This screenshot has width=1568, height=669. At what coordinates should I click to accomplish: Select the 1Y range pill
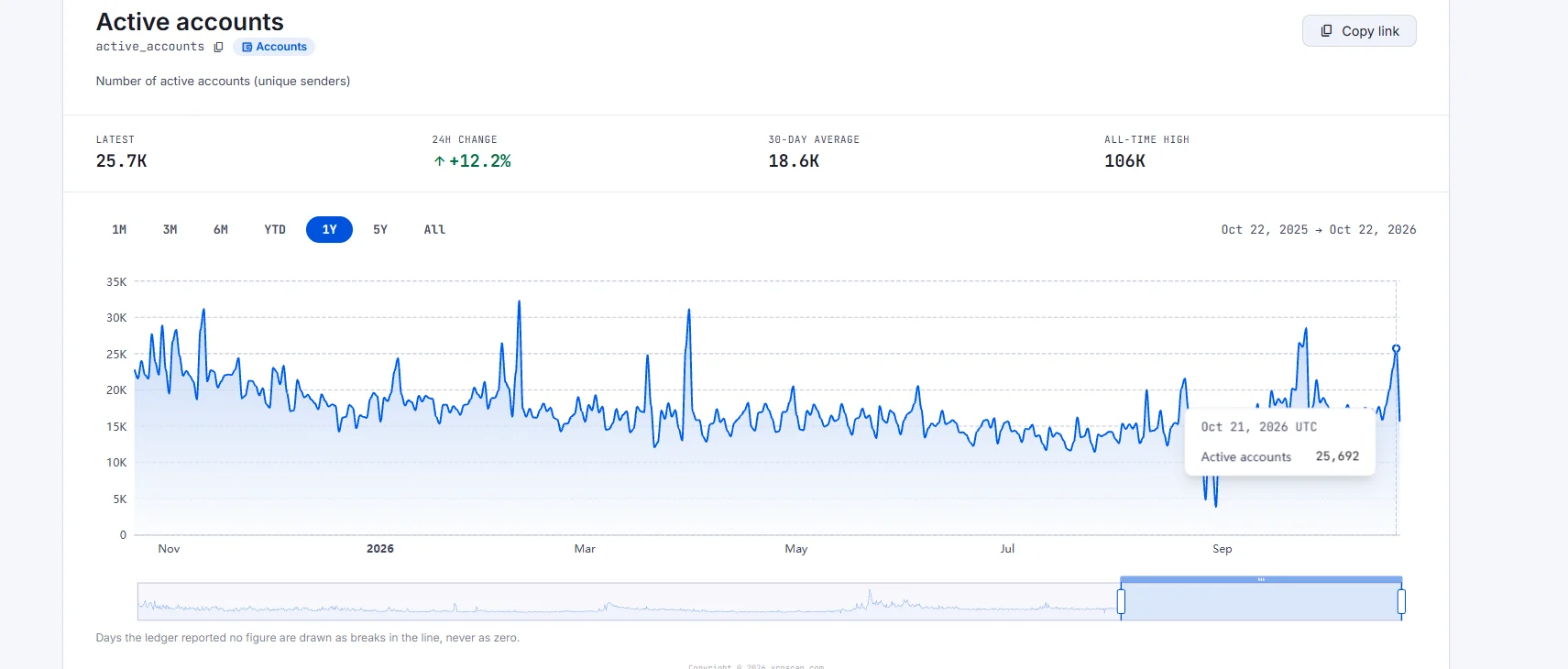point(329,229)
